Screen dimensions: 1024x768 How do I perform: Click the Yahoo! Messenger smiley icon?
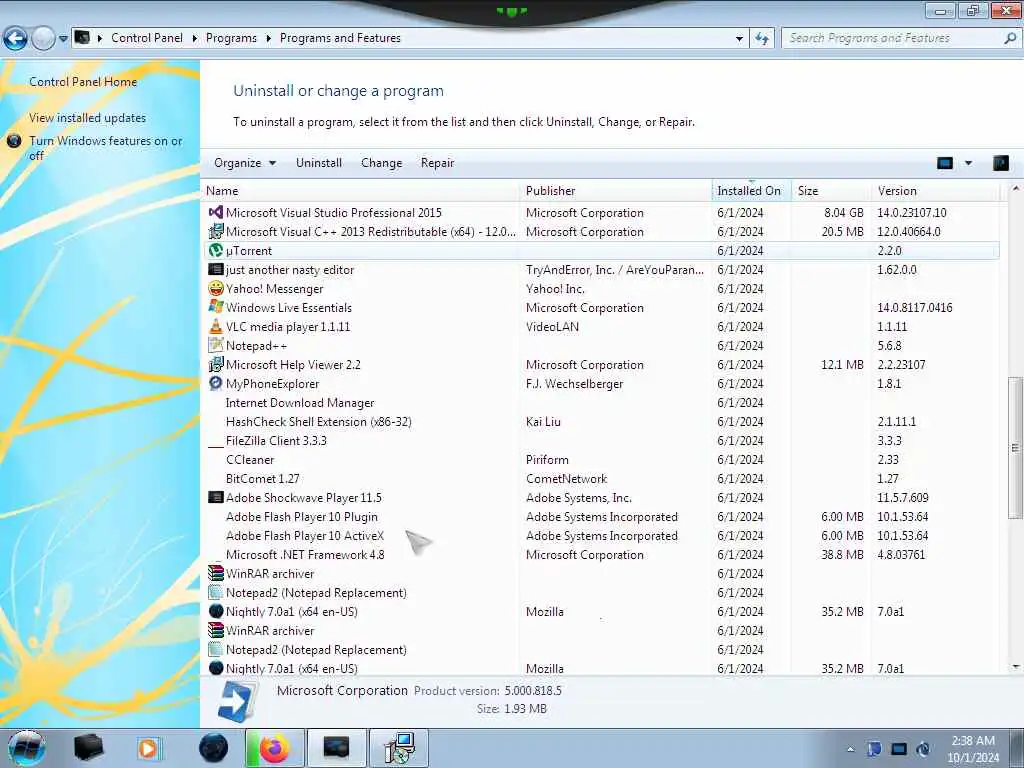216,288
